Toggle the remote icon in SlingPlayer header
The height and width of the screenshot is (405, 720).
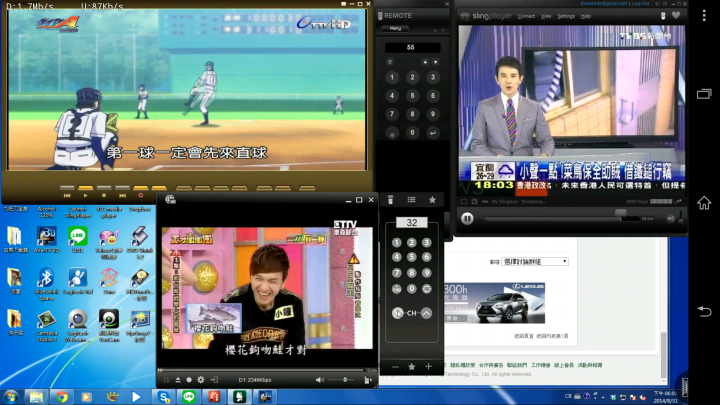[663, 16]
